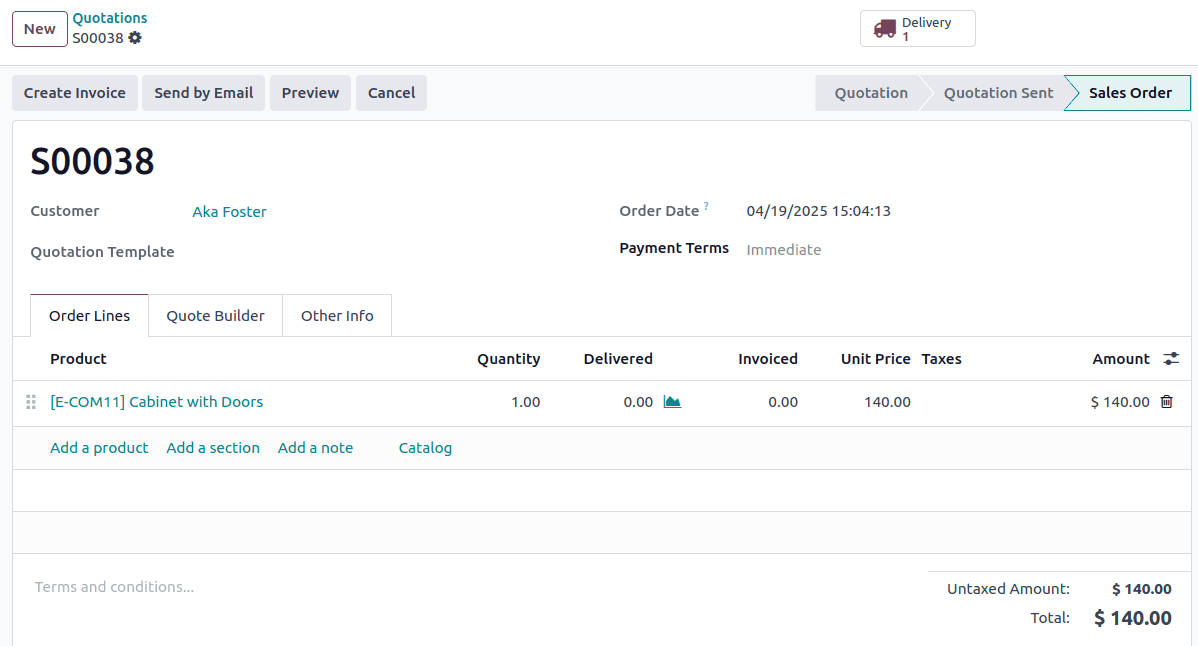Click the Invoiced column header

coord(768,359)
